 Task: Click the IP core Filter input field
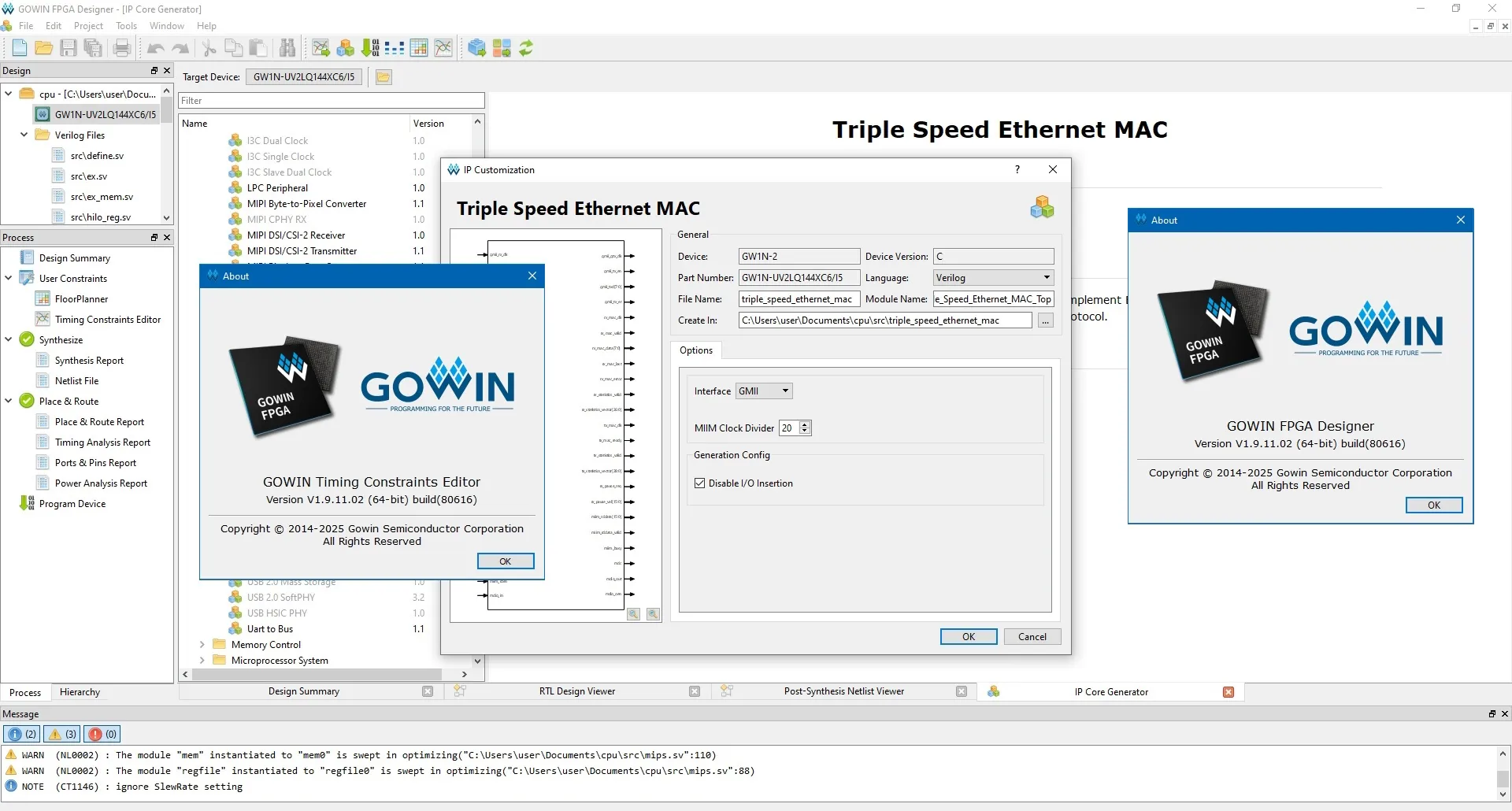(332, 101)
